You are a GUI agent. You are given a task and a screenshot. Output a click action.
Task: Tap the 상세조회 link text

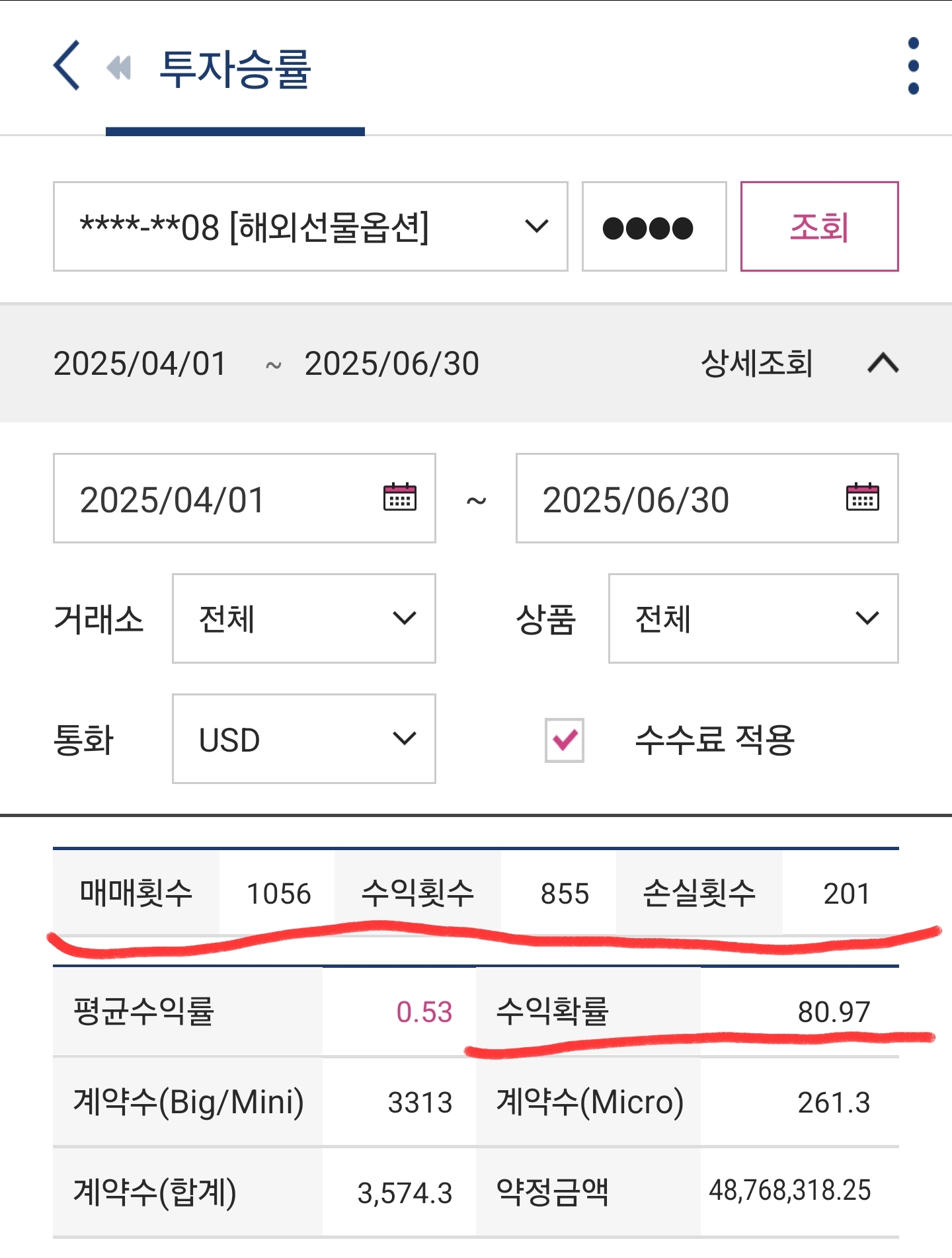point(756,363)
